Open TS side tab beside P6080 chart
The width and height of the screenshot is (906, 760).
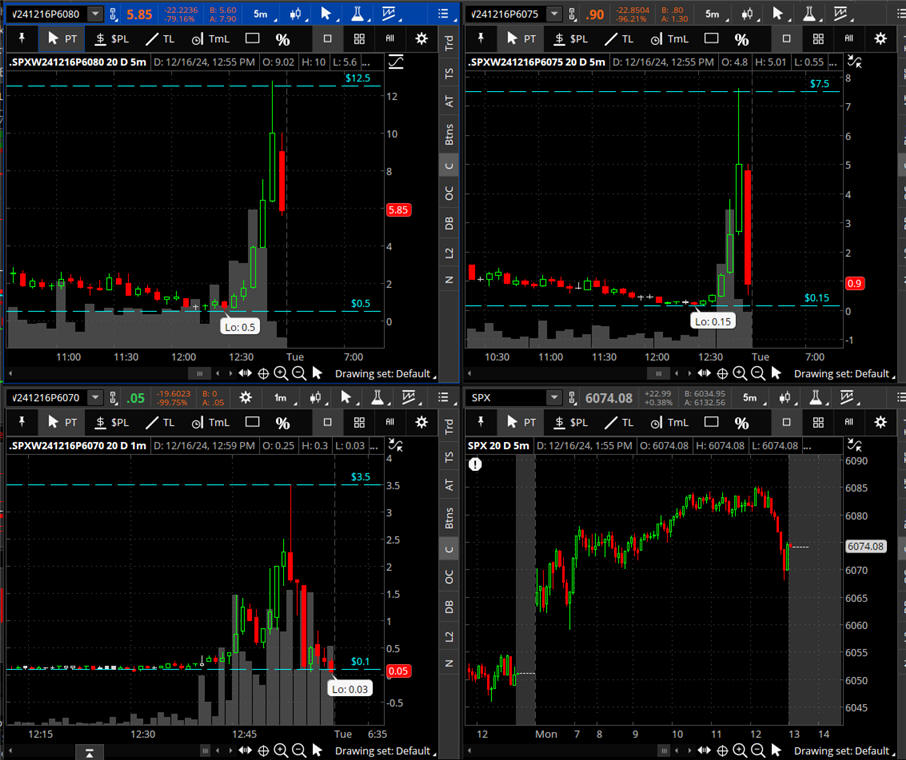click(449, 74)
